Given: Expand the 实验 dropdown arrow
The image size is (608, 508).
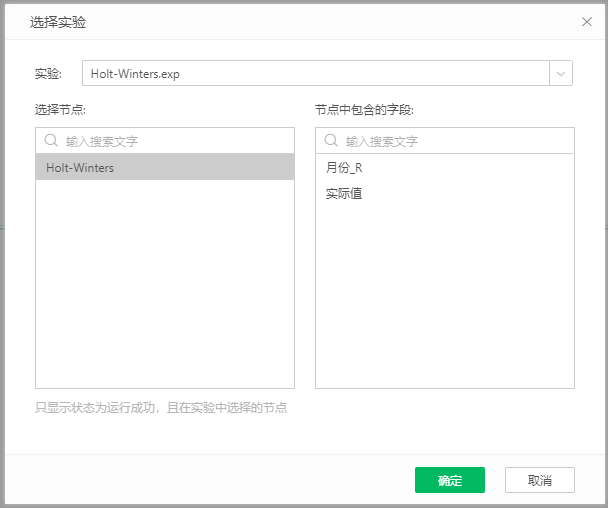Looking at the screenshot, I should click(x=561, y=74).
